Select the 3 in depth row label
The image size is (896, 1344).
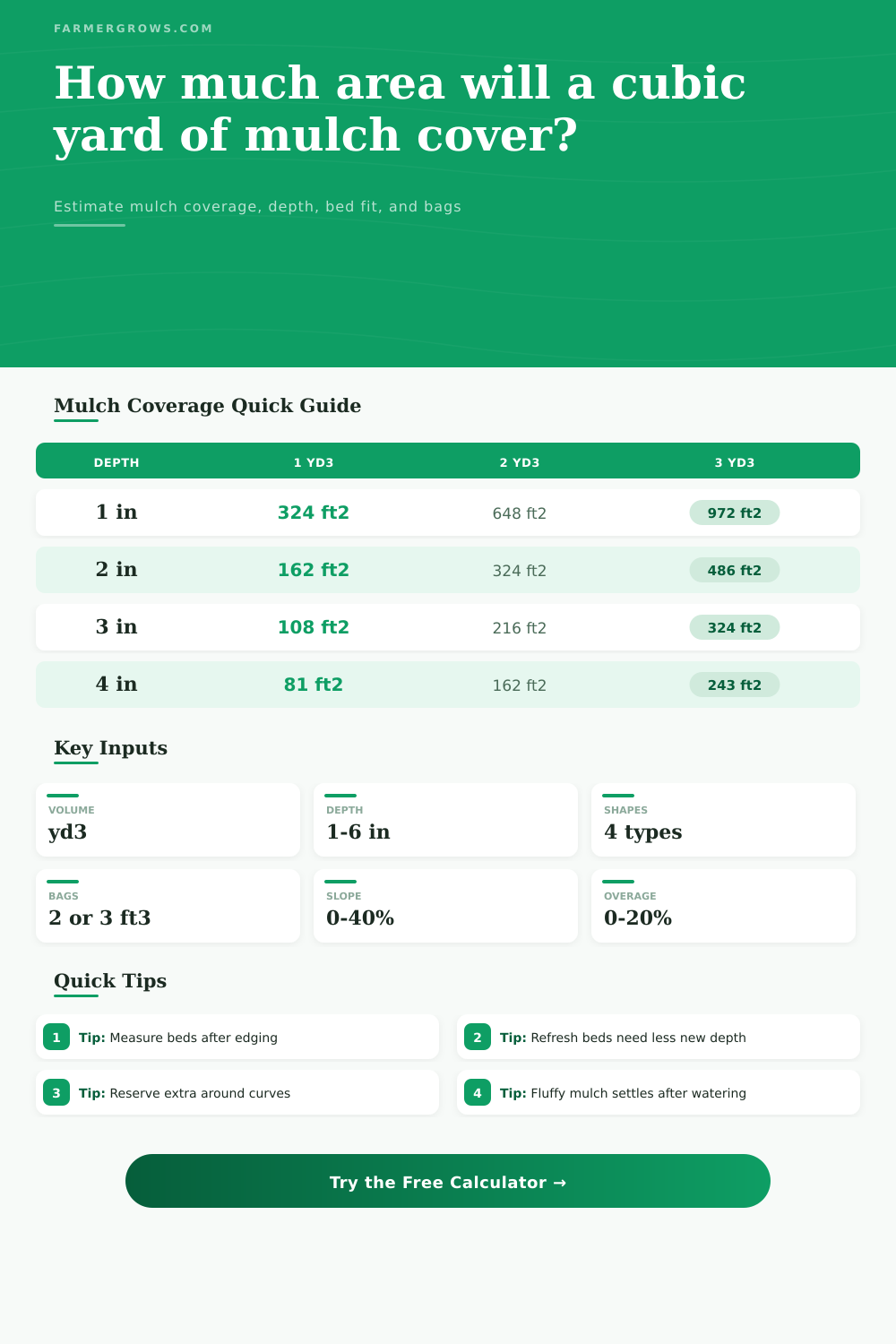(116, 626)
